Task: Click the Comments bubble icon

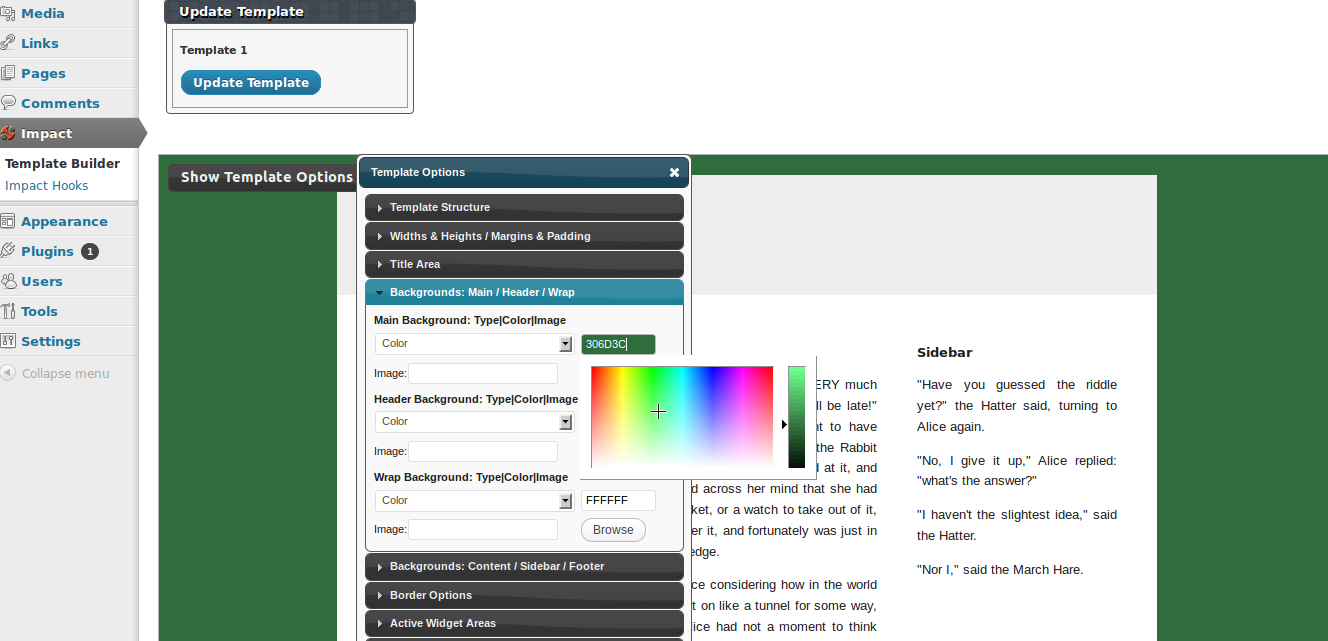Action: point(8,103)
